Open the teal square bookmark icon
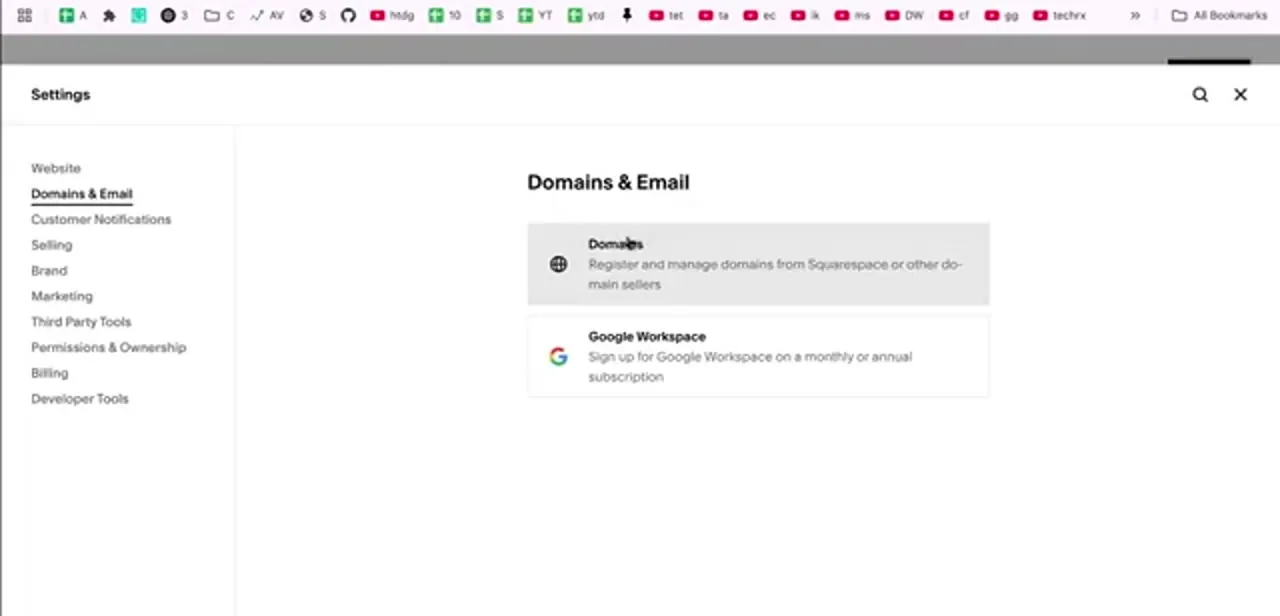The height and width of the screenshot is (616, 1280). [x=139, y=15]
